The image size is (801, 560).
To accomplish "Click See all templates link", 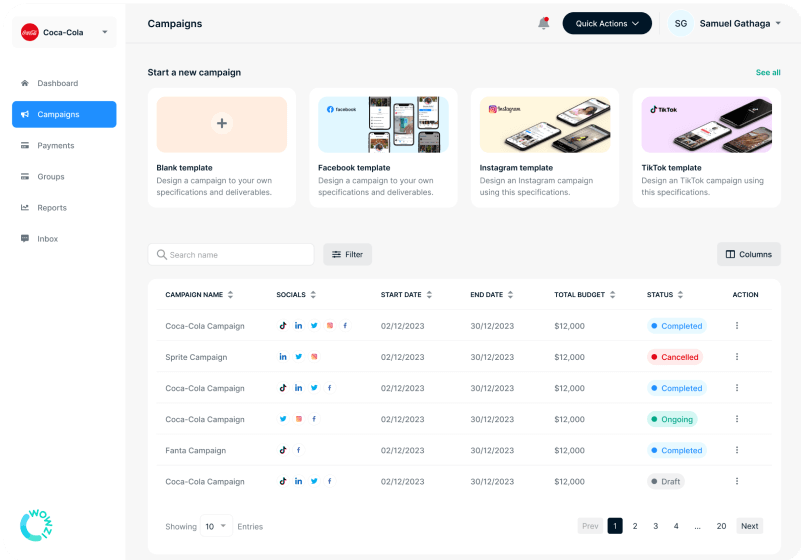I will click(768, 73).
